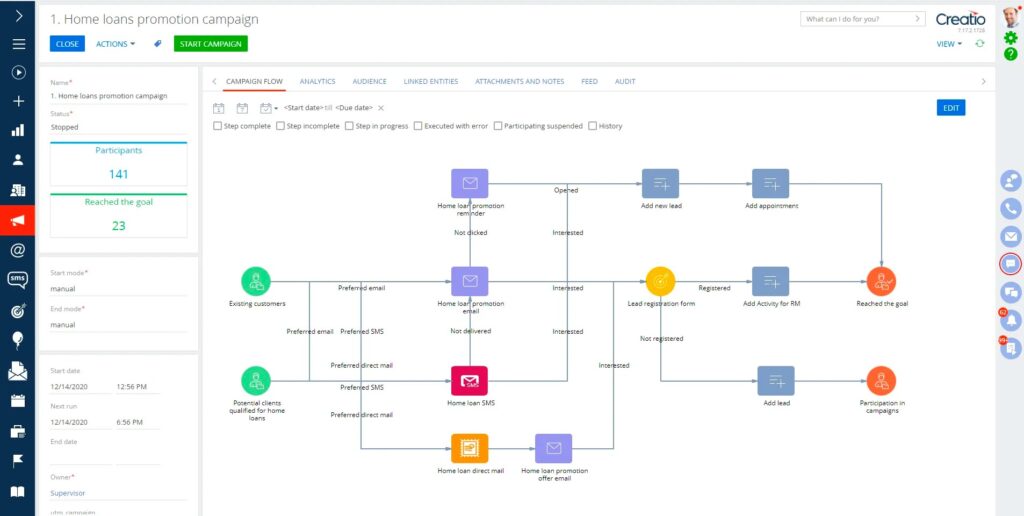Toggle the Step complete checkbox
The height and width of the screenshot is (516, 1024).
(217, 126)
